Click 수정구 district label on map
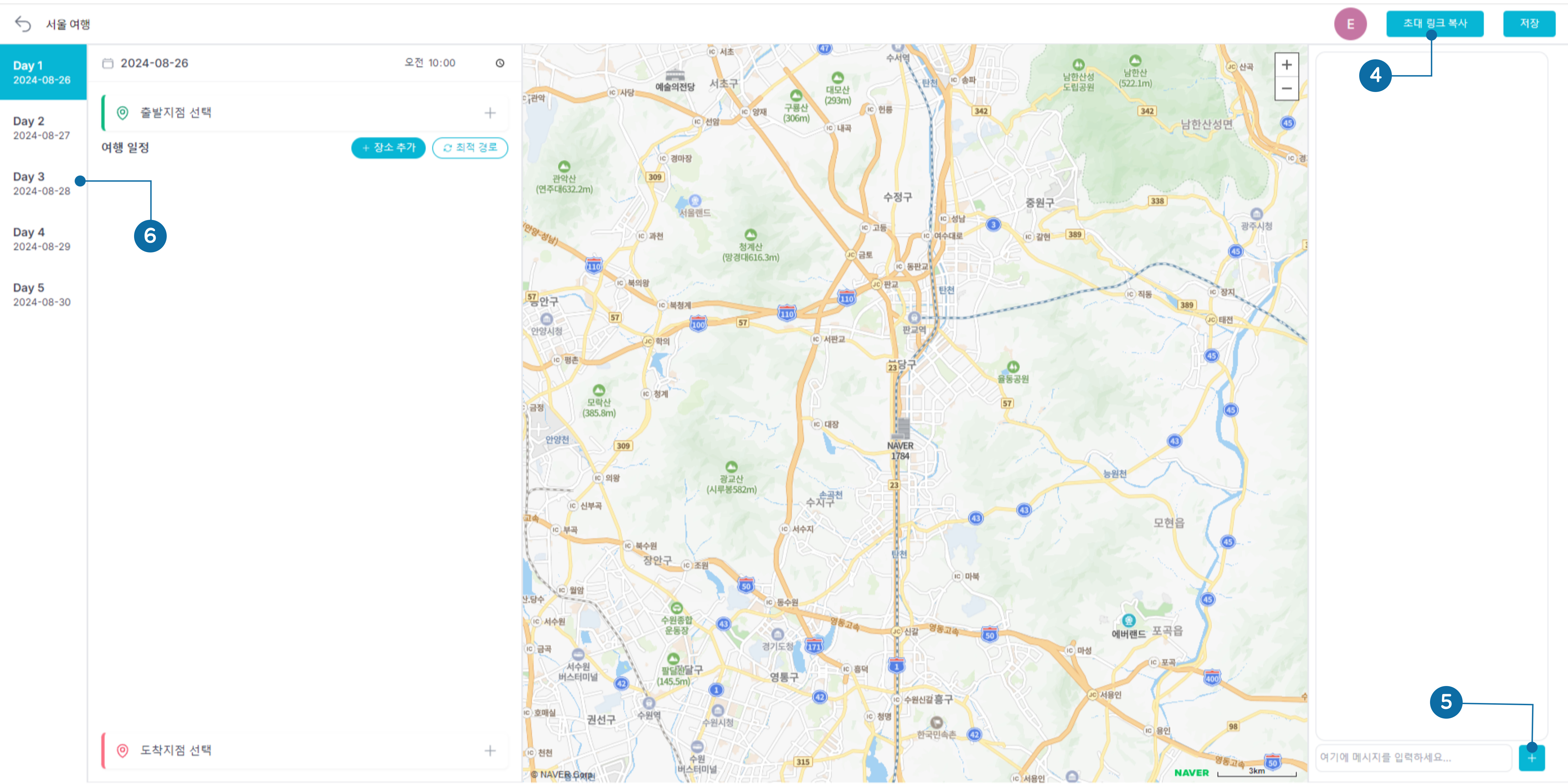Viewport: 1568px width, 784px height. click(x=898, y=197)
